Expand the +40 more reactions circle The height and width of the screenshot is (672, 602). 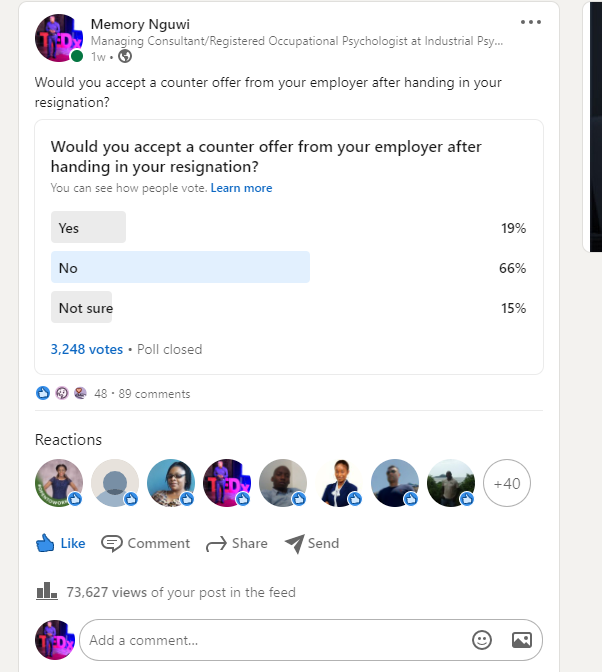coord(507,483)
